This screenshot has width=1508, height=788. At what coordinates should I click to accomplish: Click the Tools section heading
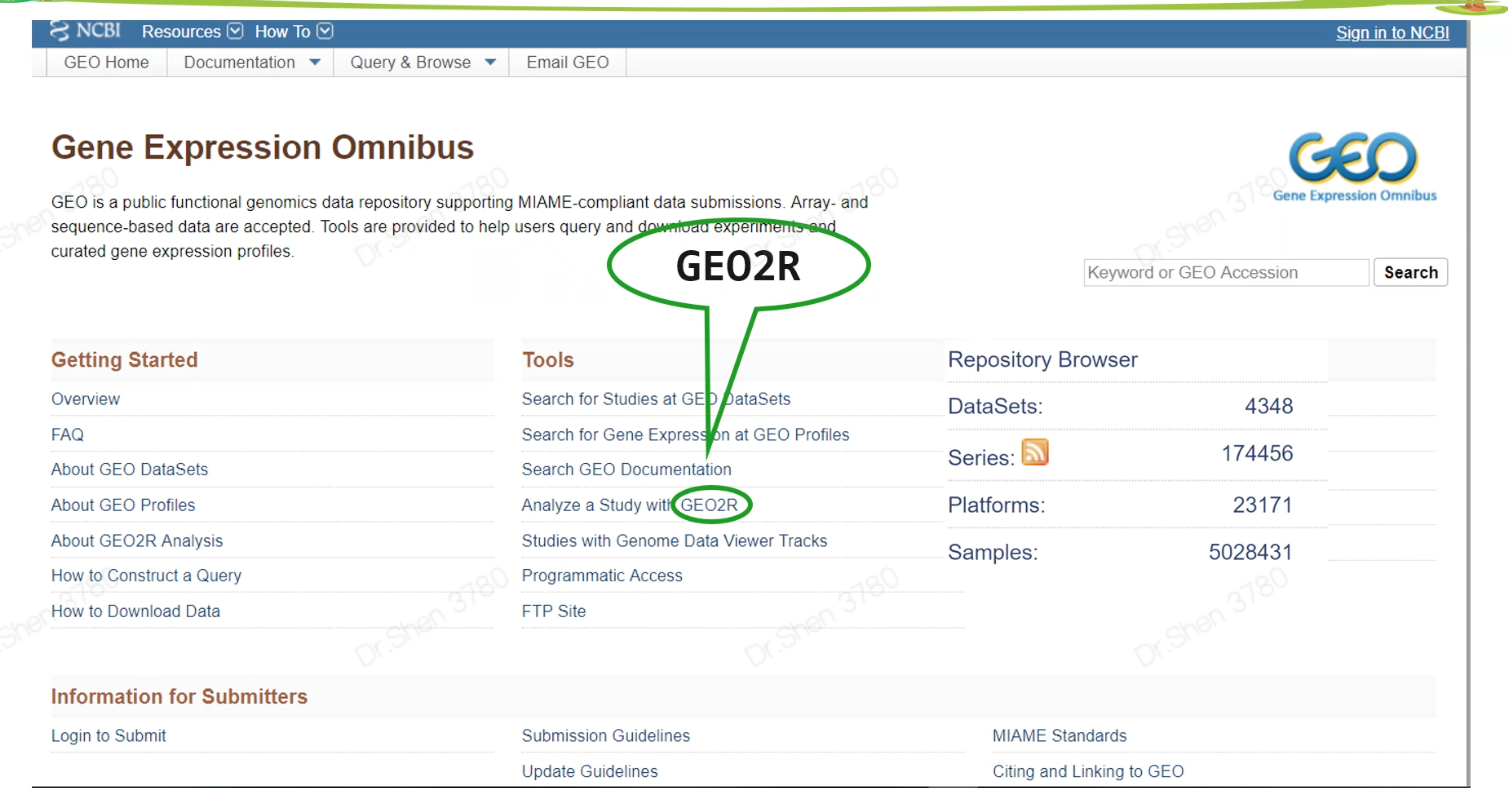coord(548,360)
